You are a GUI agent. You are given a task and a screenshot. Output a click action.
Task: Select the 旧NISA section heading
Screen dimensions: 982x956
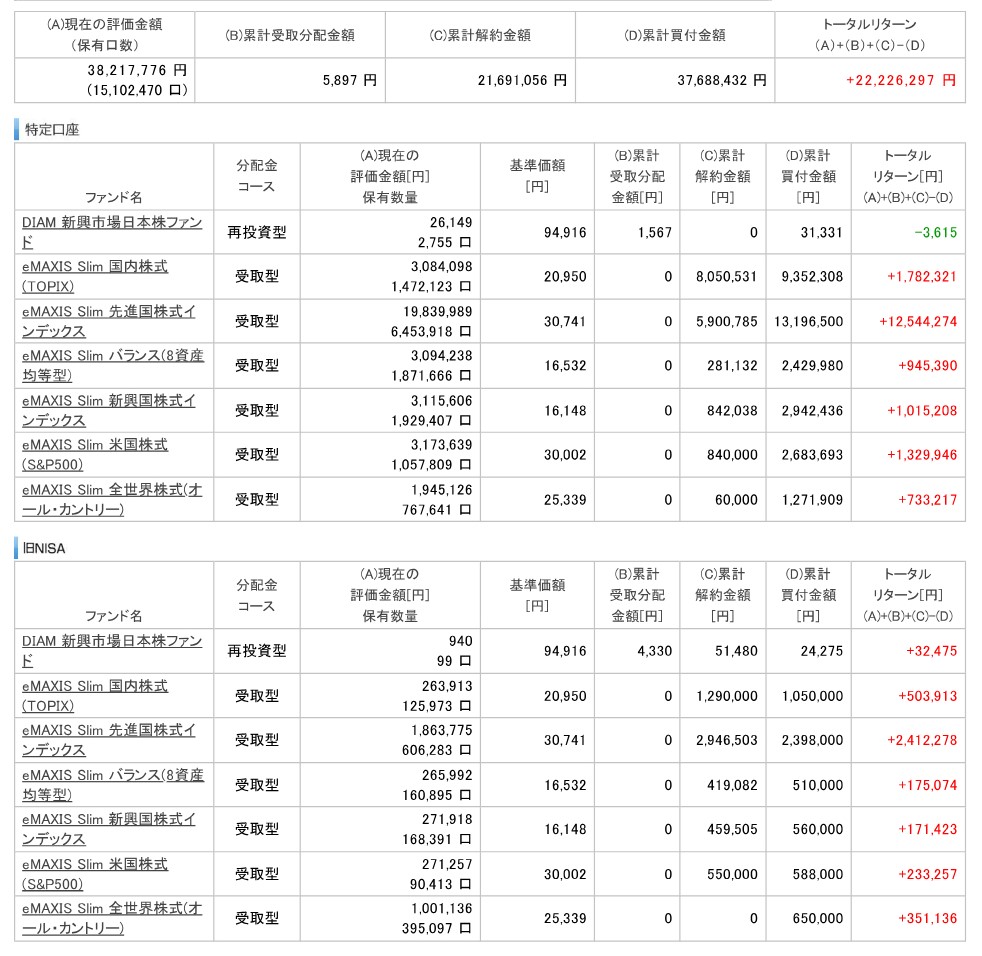pyautogui.click(x=44, y=548)
